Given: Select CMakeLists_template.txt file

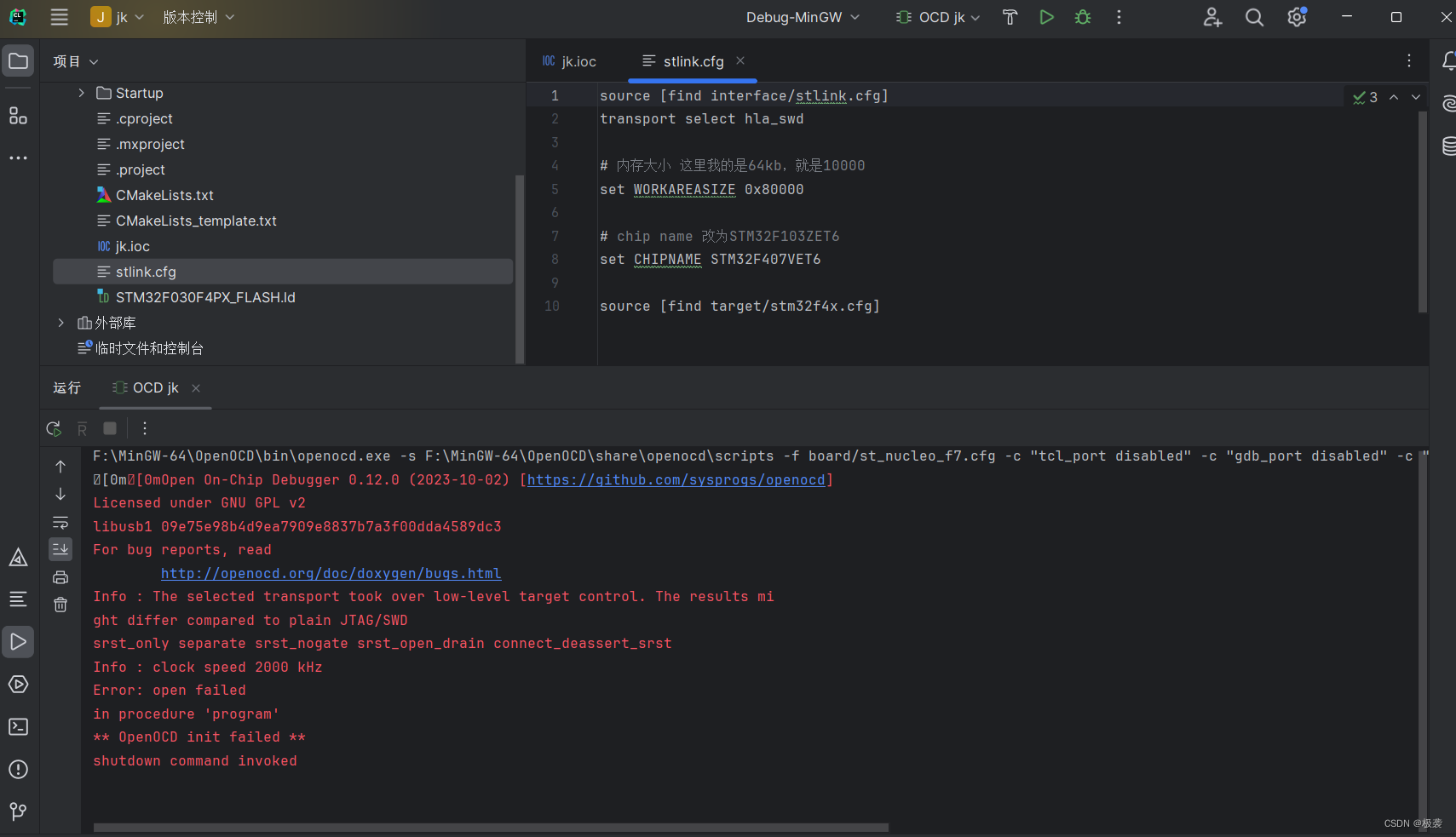Looking at the screenshot, I should (x=187, y=221).
